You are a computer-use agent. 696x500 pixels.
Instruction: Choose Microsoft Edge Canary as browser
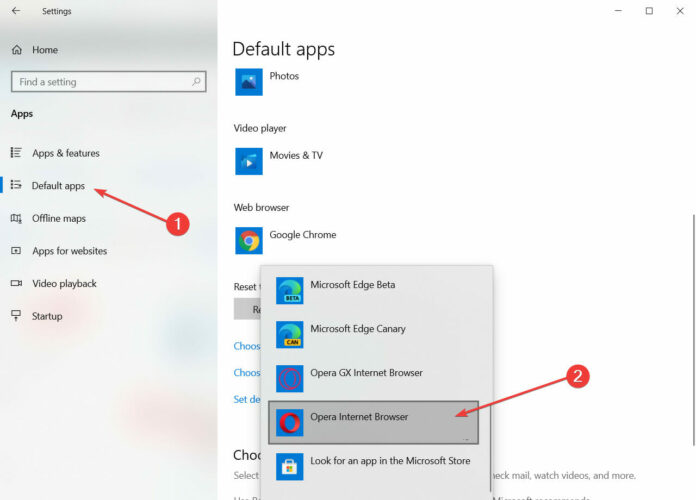(358, 329)
